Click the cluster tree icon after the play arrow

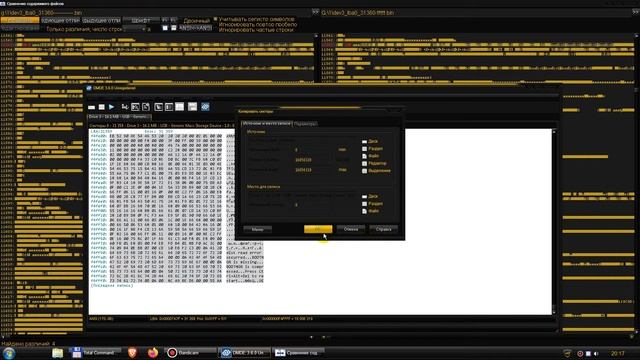(x=125, y=107)
